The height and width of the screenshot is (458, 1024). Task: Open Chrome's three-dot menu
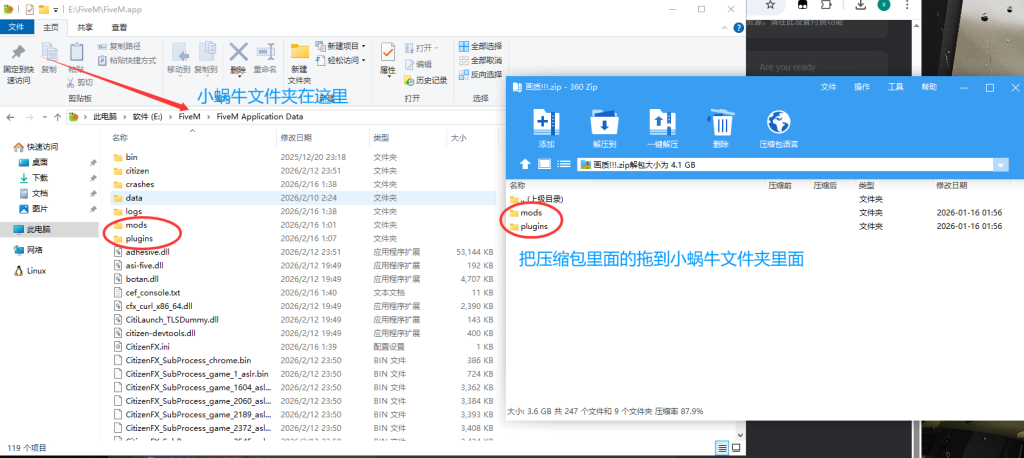(905, 5)
